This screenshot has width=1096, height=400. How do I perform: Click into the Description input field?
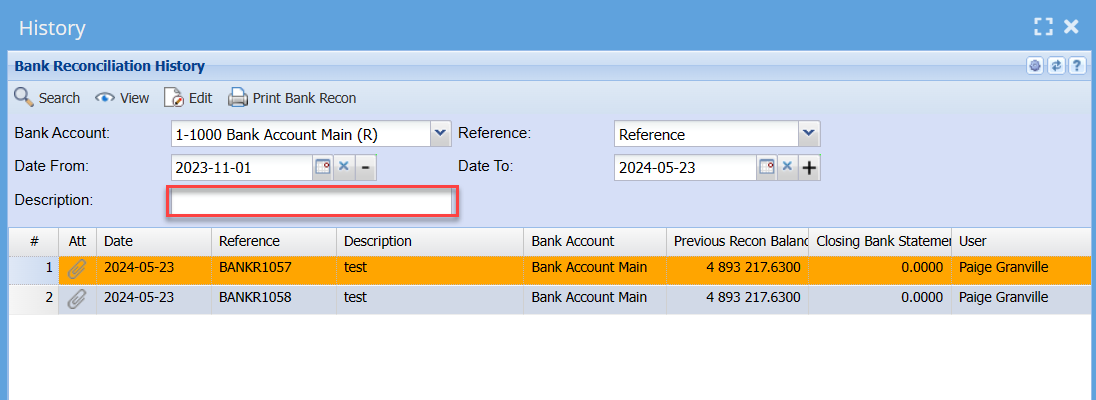(x=312, y=202)
